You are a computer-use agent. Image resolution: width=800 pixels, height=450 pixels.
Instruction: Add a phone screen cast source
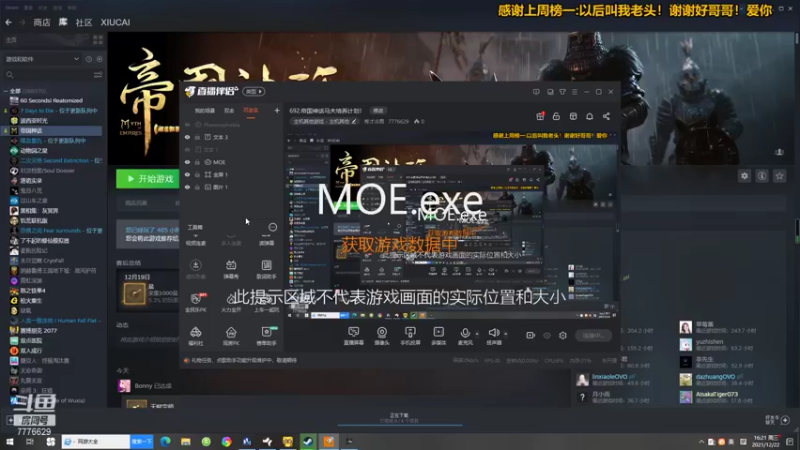pos(410,336)
